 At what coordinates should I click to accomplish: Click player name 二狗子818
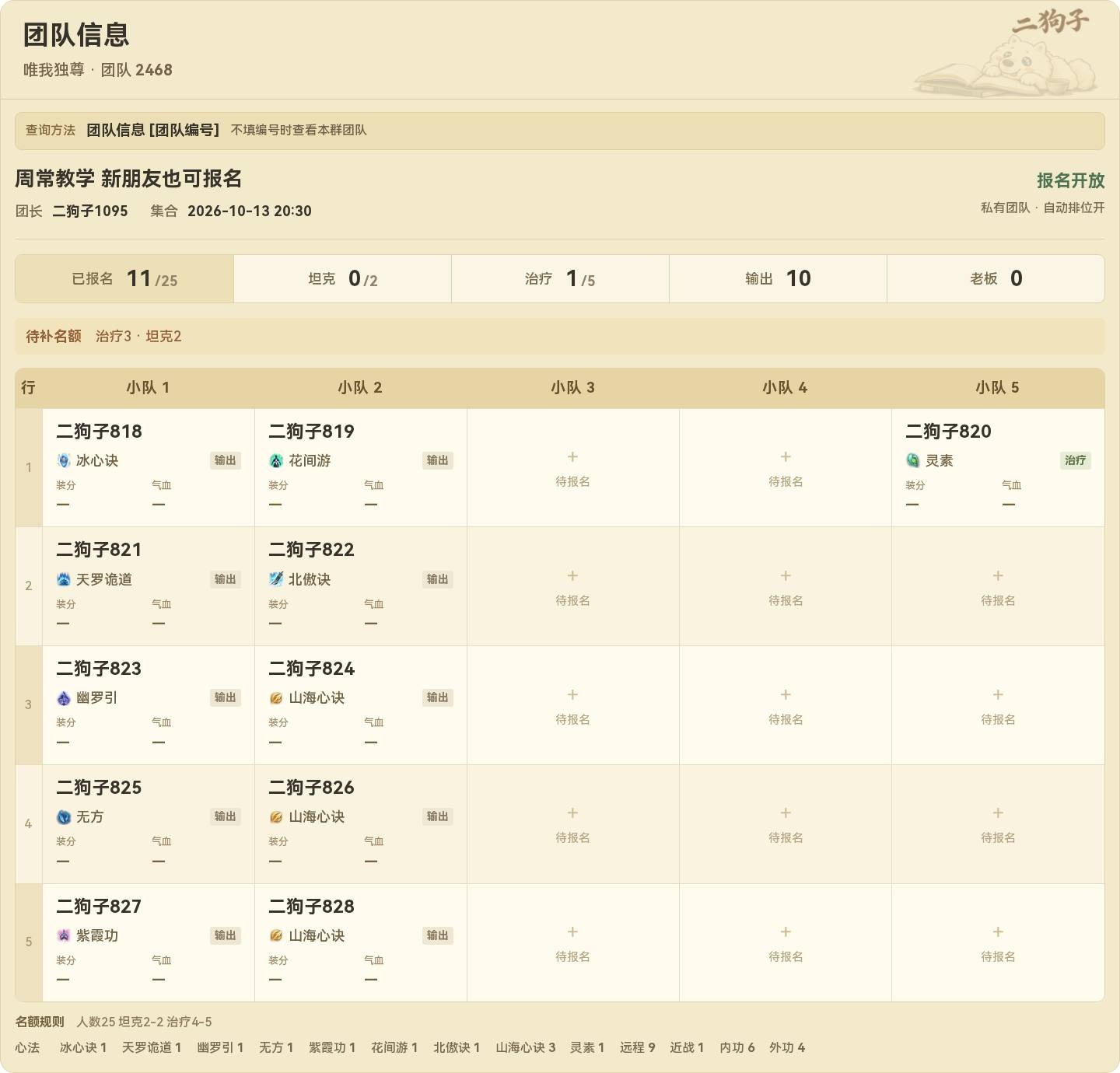coord(99,432)
